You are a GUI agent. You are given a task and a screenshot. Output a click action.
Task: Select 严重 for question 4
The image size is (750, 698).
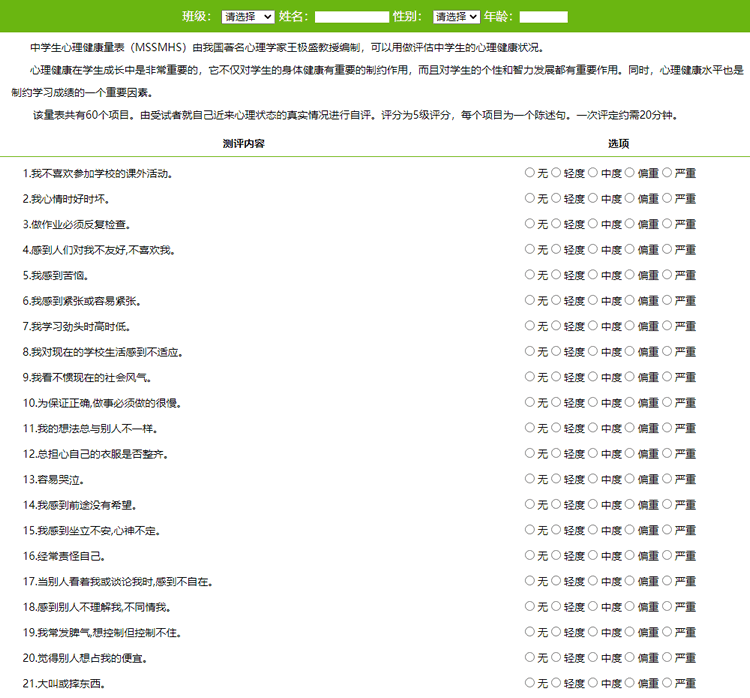click(x=667, y=249)
